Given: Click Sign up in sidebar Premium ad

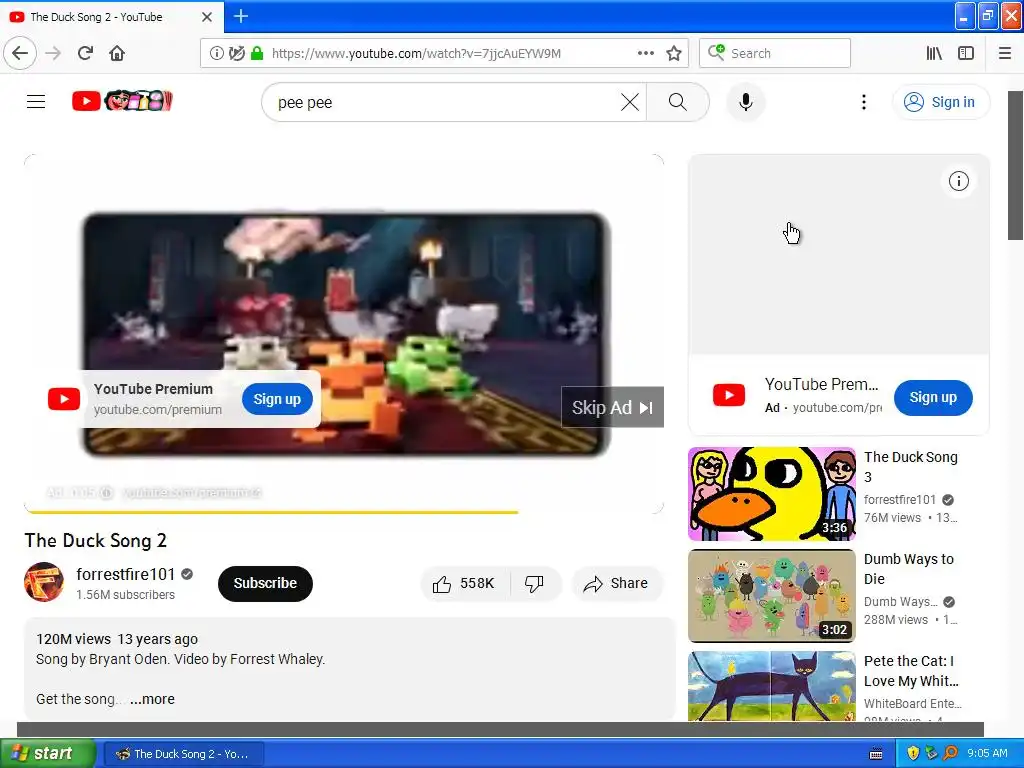Looking at the screenshot, I should point(933,397).
